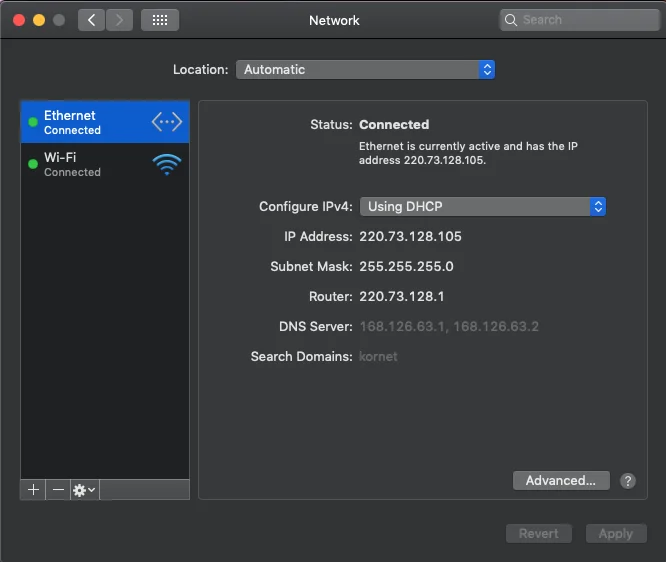
Task: Click the Ethernet connection arrows icon
Action: 167,122
